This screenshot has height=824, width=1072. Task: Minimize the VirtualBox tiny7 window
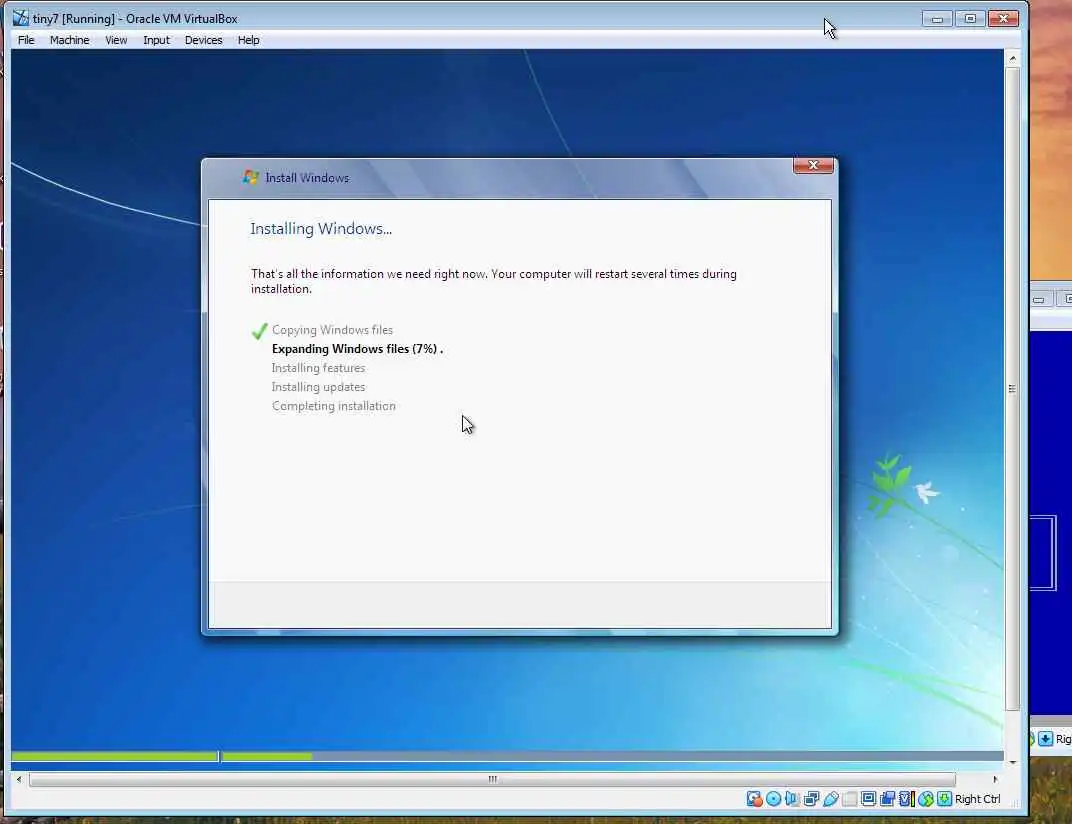tap(937, 18)
